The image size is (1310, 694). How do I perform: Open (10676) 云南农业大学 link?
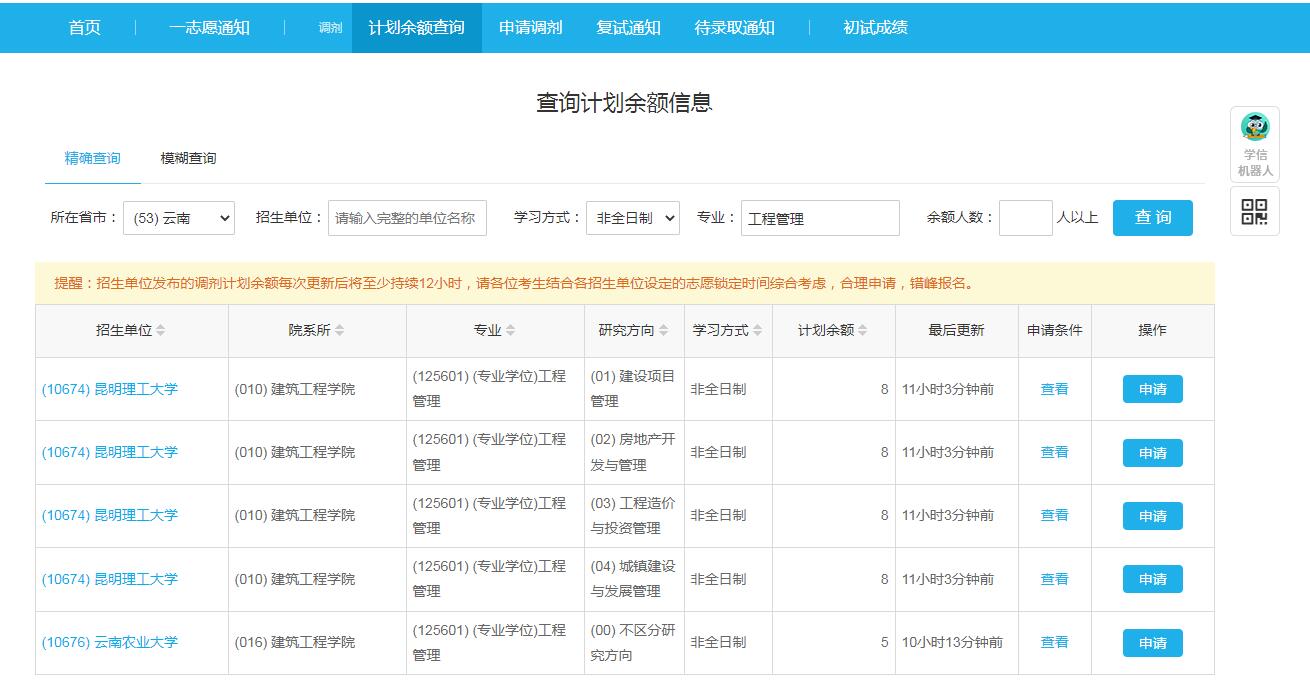coord(110,642)
